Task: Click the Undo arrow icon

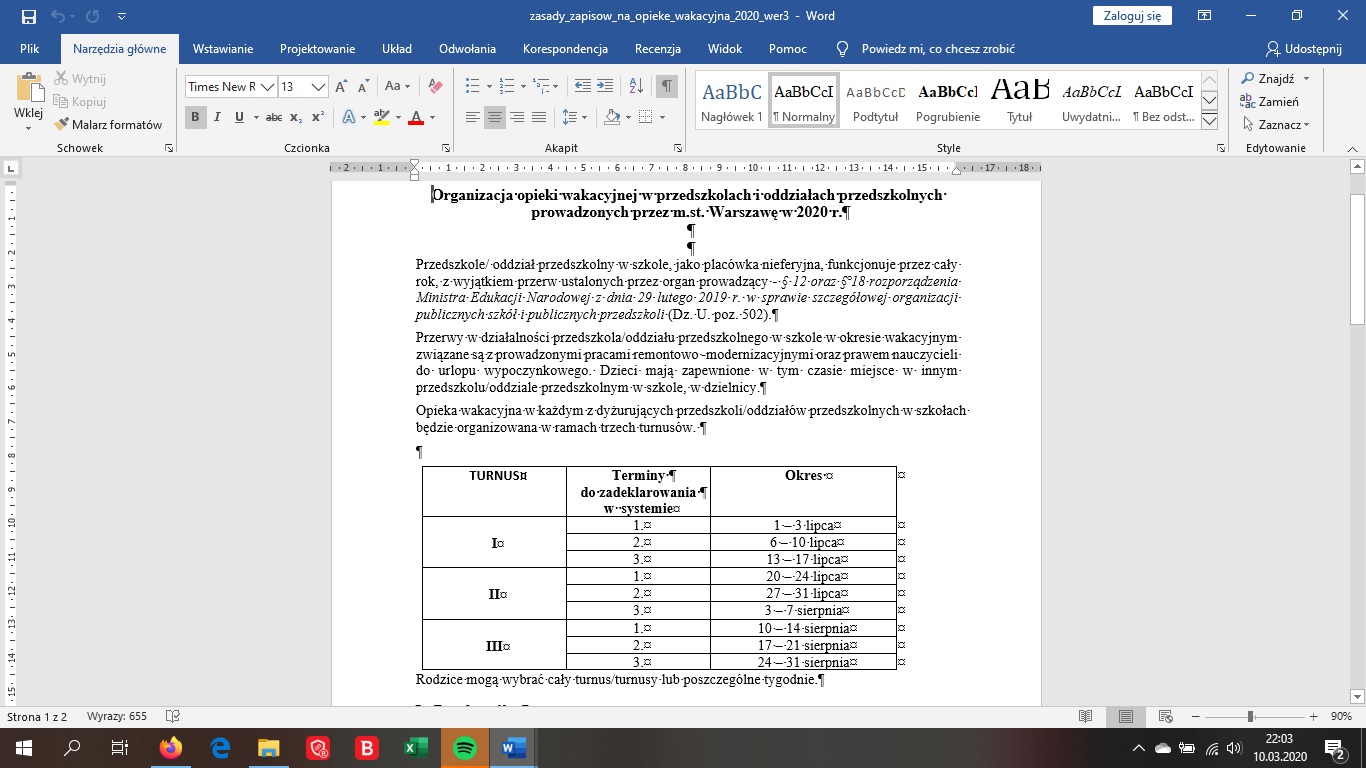Action: pos(58,16)
